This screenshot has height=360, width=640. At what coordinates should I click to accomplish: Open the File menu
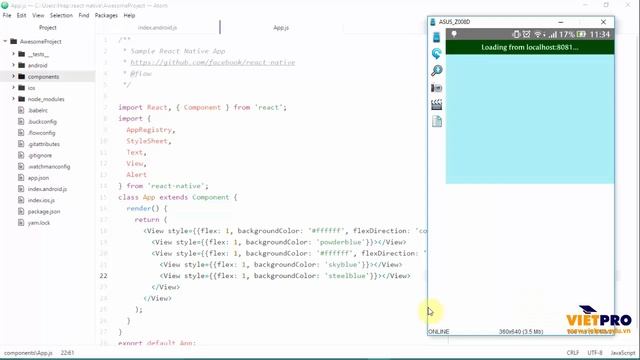[x=7, y=16]
